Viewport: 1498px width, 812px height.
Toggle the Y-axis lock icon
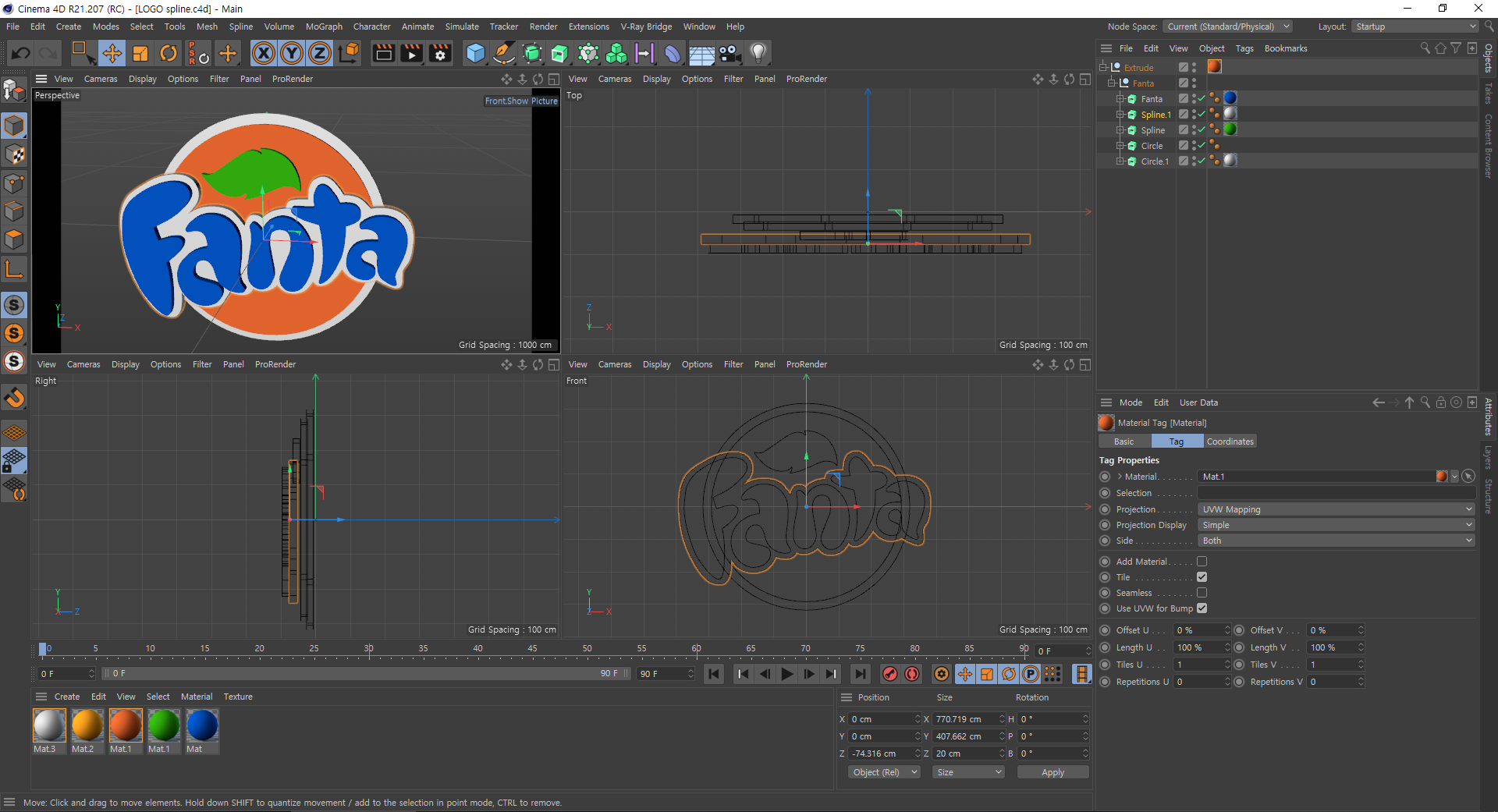(x=292, y=53)
